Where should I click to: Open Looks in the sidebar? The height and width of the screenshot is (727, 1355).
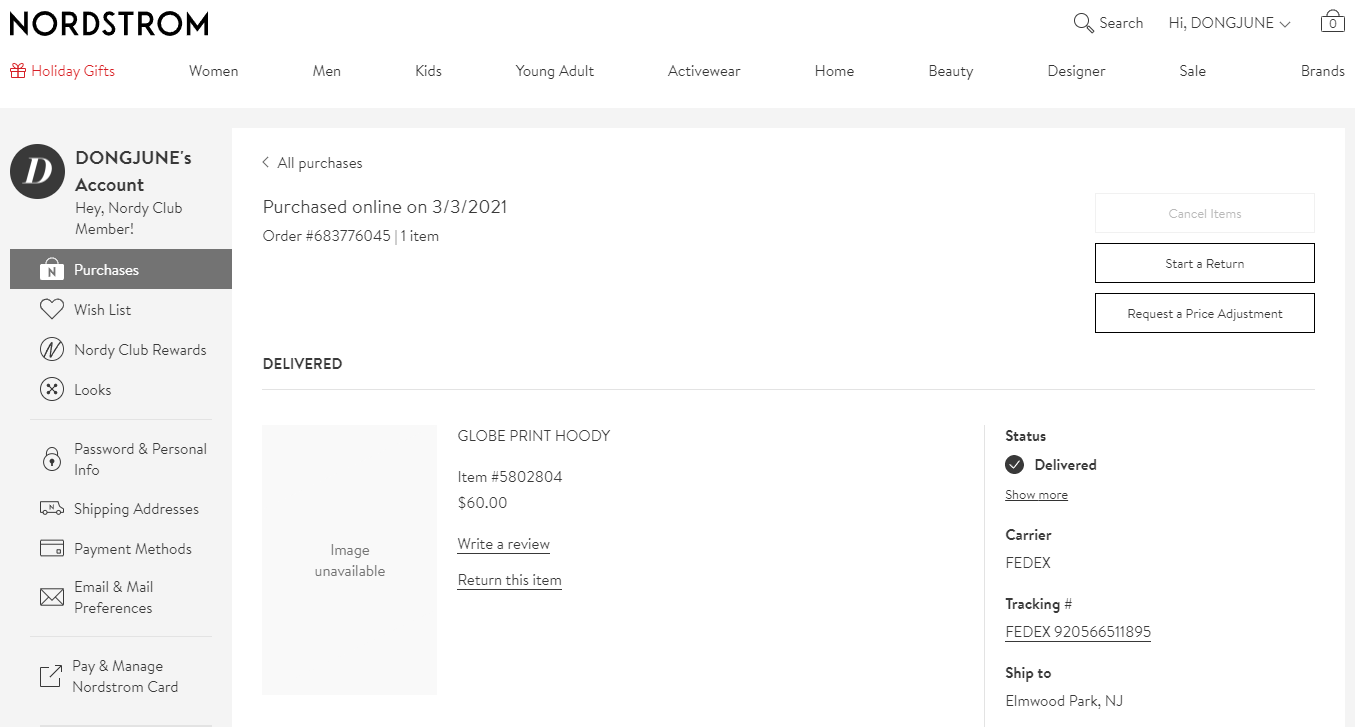92,390
